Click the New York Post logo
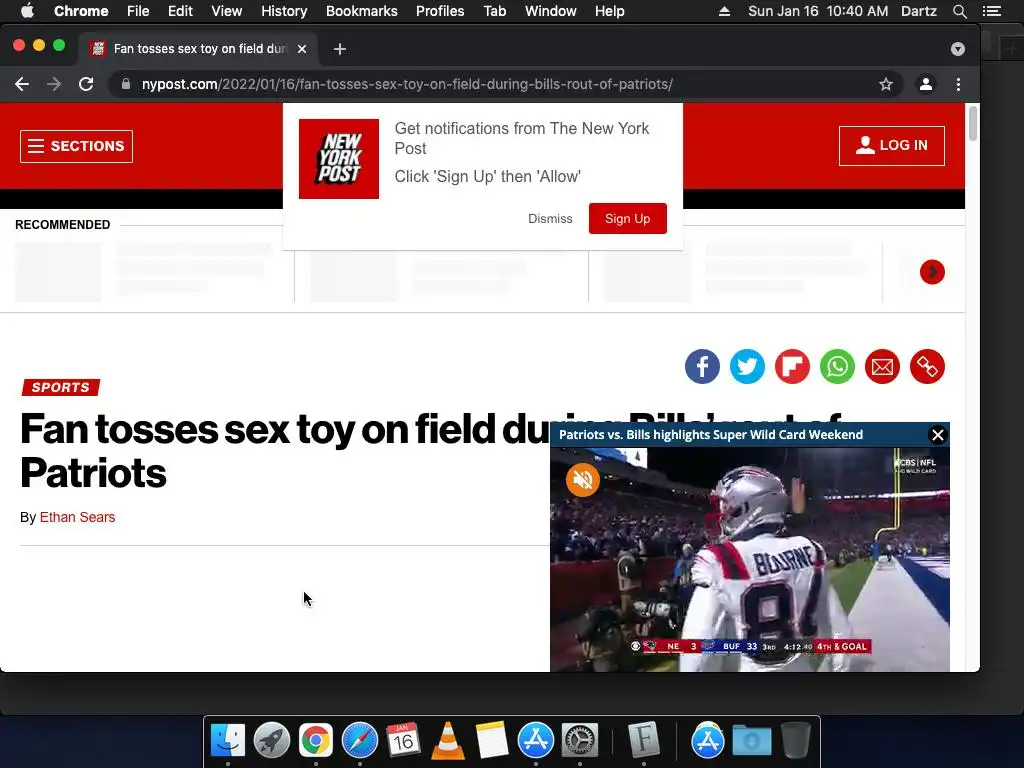Image resolution: width=1024 pixels, height=768 pixels. pos(339,159)
